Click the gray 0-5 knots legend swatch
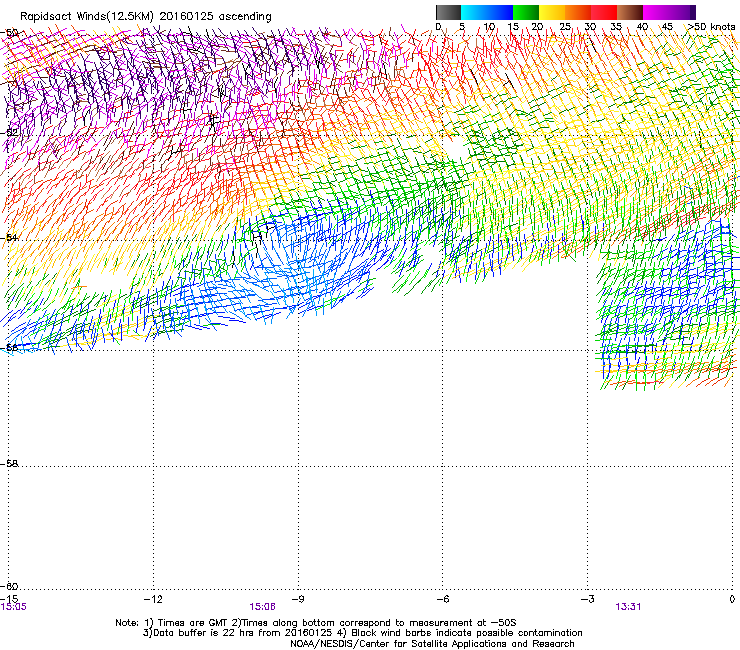Screen dimensions: 740x650 tap(448, 12)
